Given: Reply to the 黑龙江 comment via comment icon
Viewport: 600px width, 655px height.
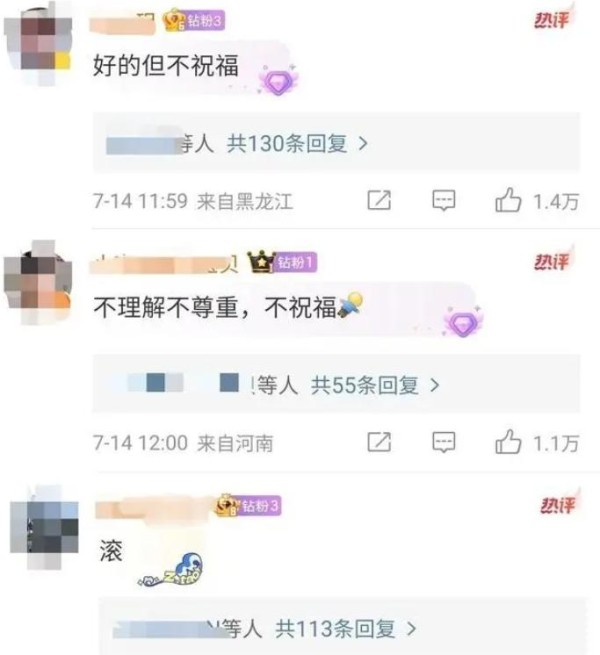Looking at the screenshot, I should point(443,201).
